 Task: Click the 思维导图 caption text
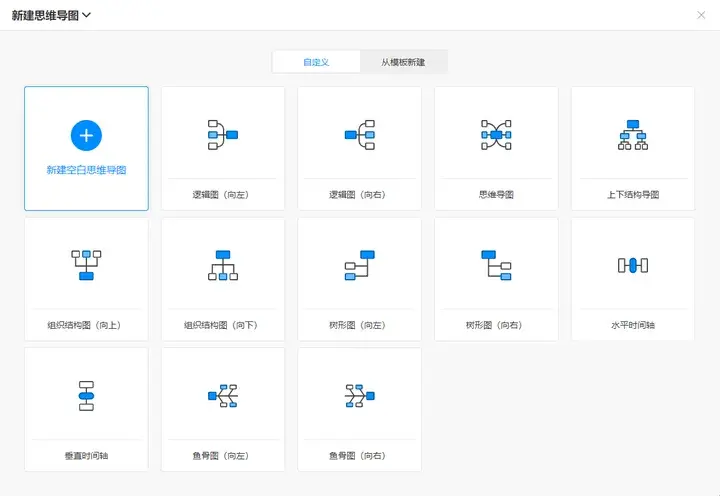496,195
